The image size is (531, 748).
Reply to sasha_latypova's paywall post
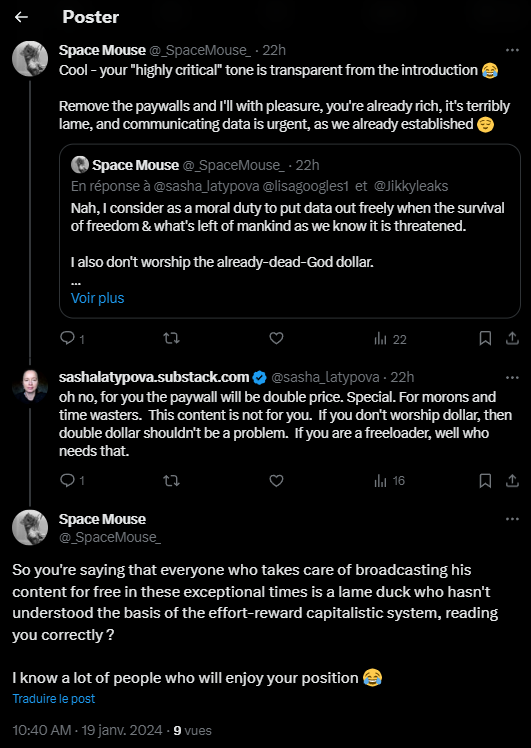(72, 480)
